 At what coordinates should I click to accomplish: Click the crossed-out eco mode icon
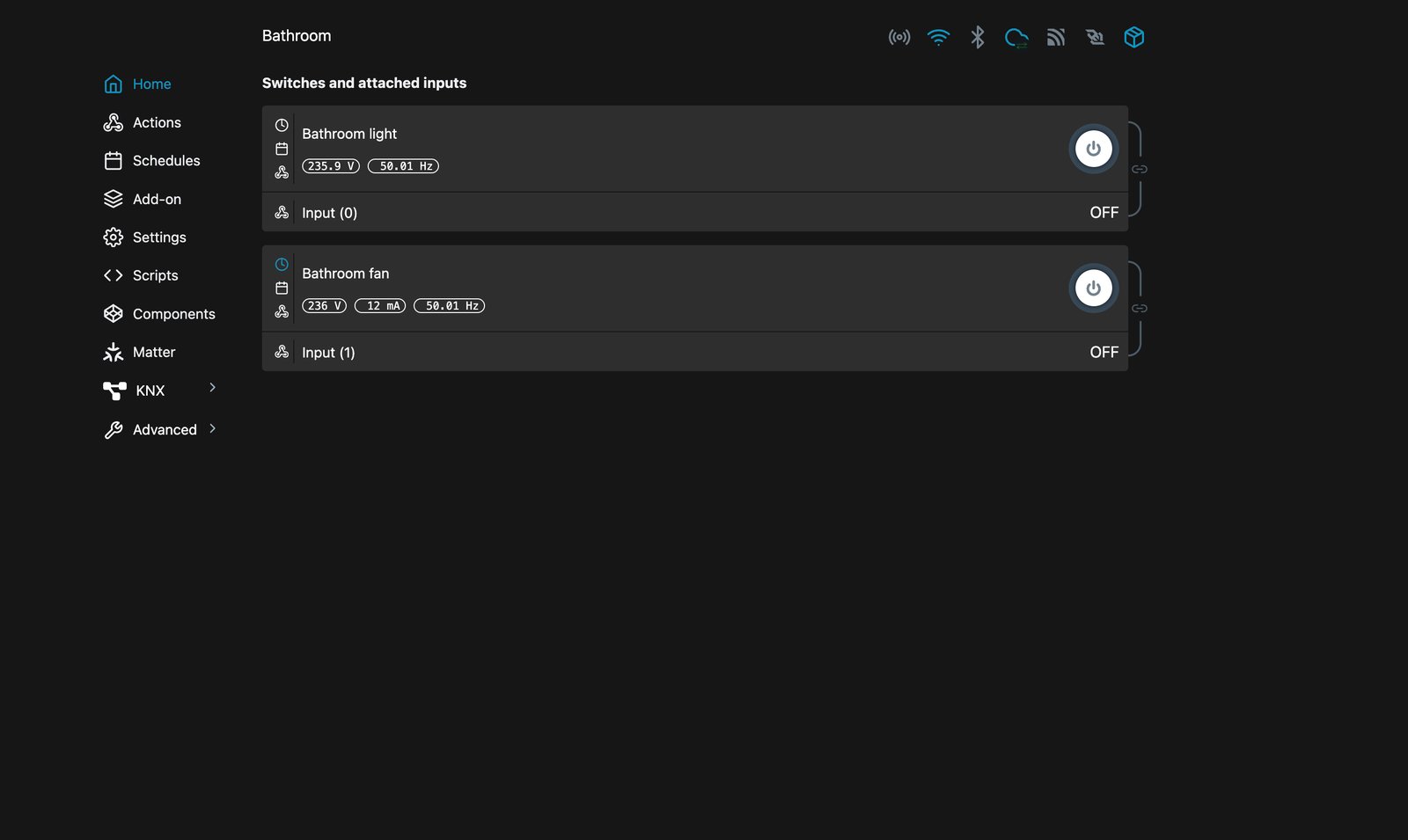[1095, 37]
